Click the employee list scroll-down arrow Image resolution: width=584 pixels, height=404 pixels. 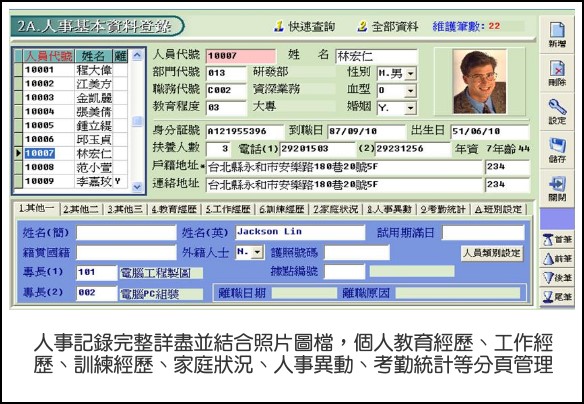(x=137, y=187)
